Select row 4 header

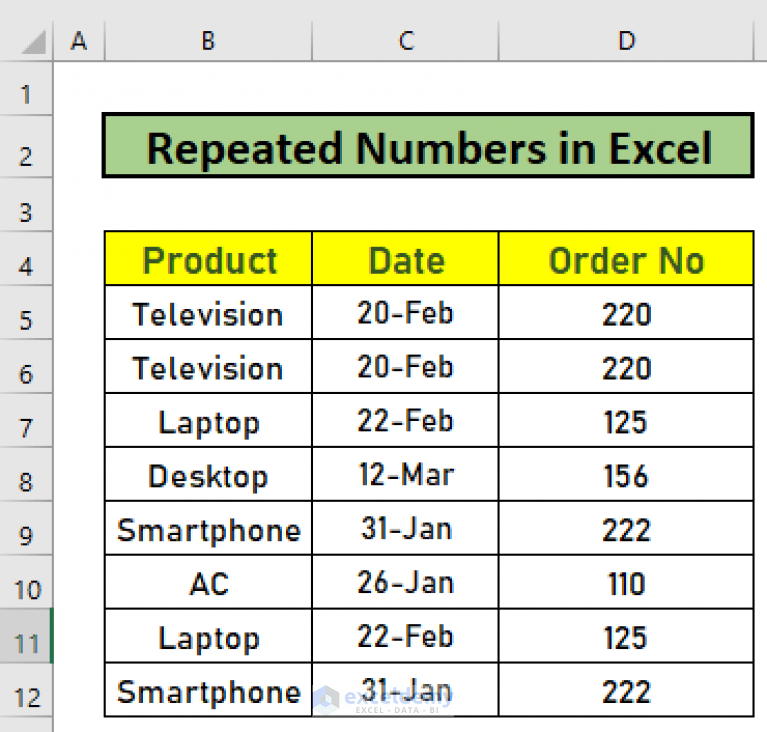pyautogui.click(x=26, y=258)
